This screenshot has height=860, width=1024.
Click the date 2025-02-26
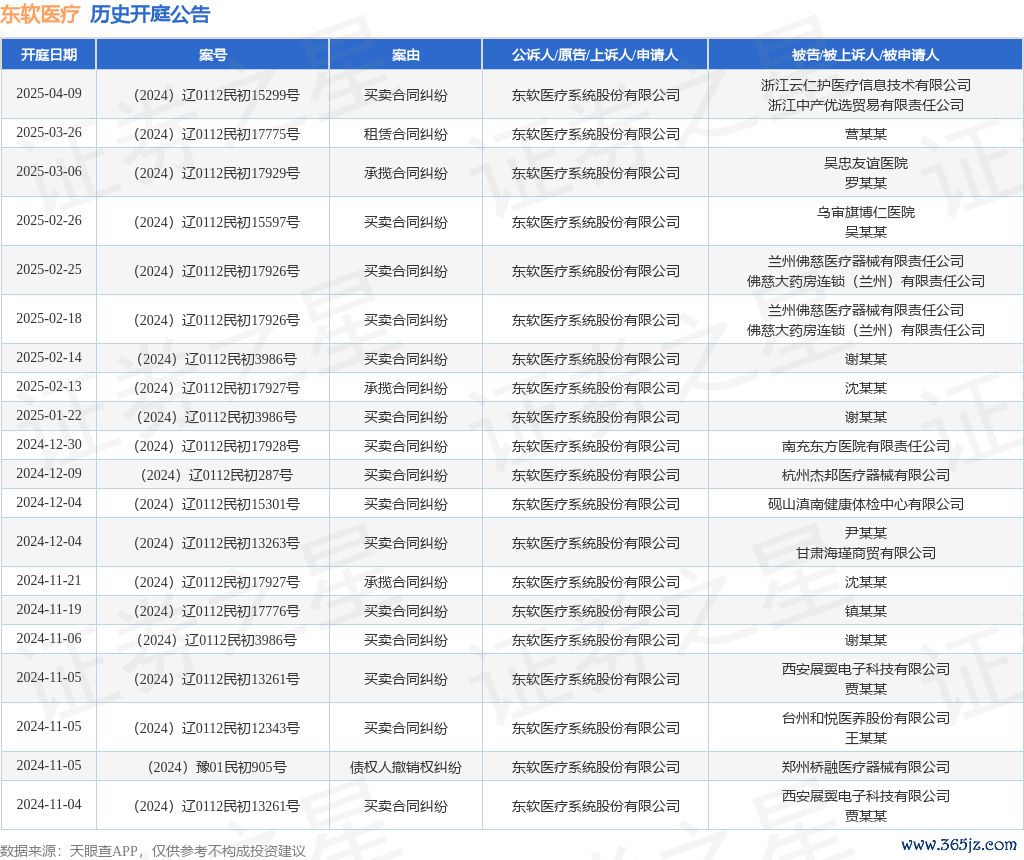click(x=49, y=220)
